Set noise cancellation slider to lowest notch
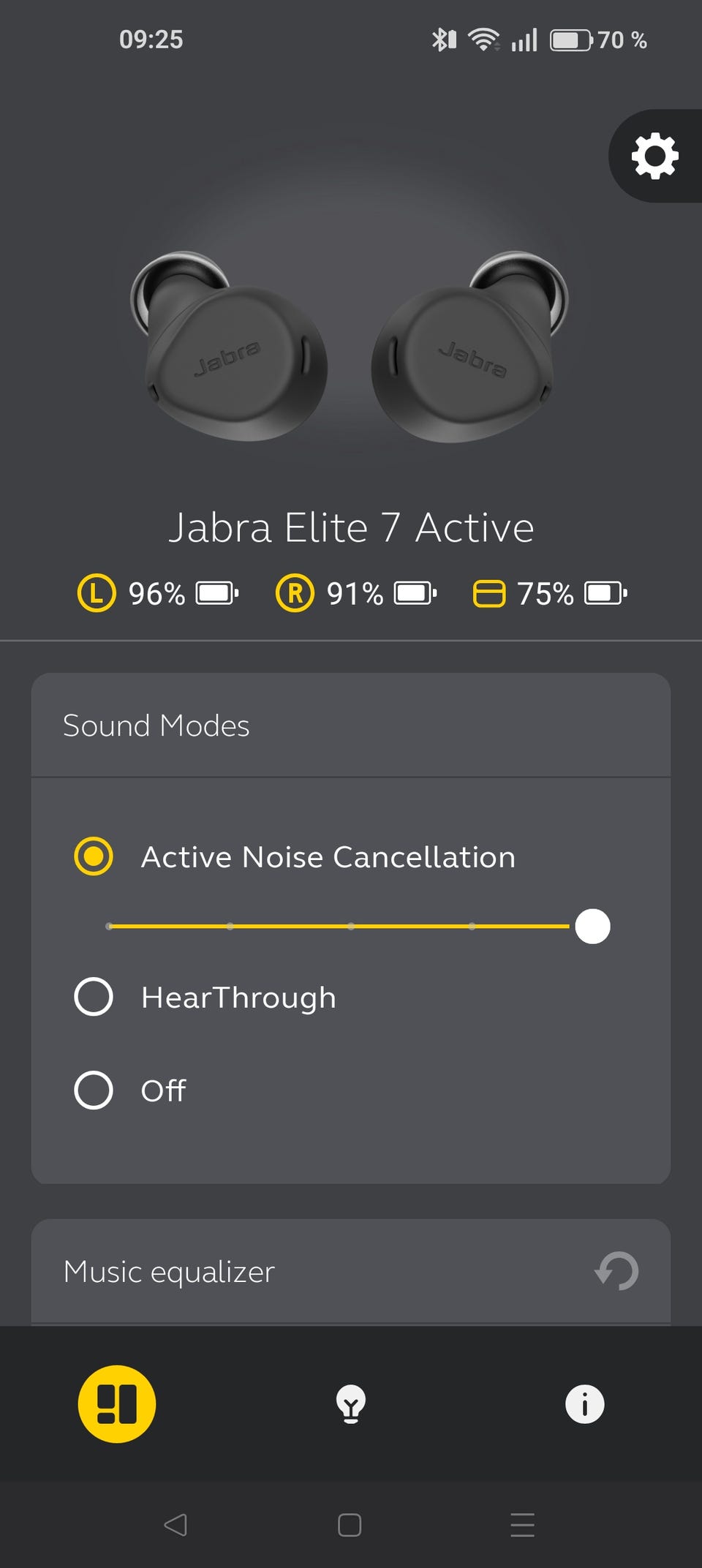The width and height of the screenshot is (702, 1568). [109, 927]
